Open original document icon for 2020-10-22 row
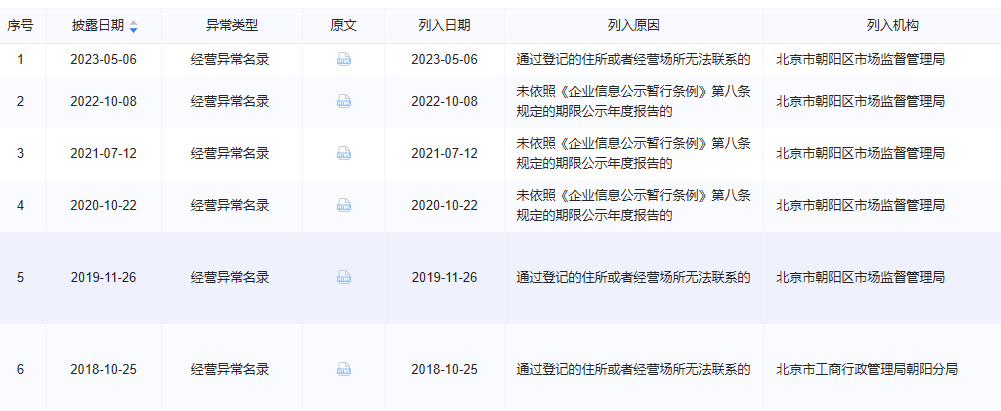The width and height of the screenshot is (1001, 411). 344,206
